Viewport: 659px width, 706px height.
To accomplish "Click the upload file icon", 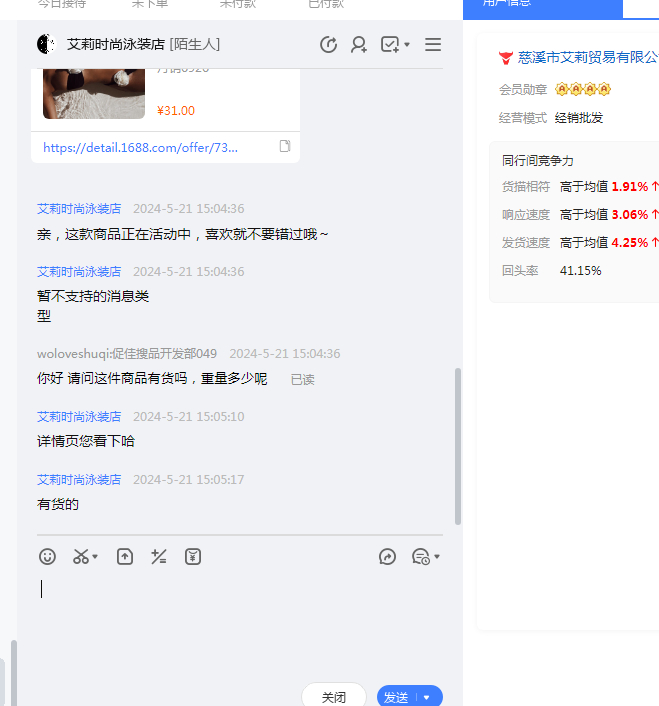I will coord(125,557).
